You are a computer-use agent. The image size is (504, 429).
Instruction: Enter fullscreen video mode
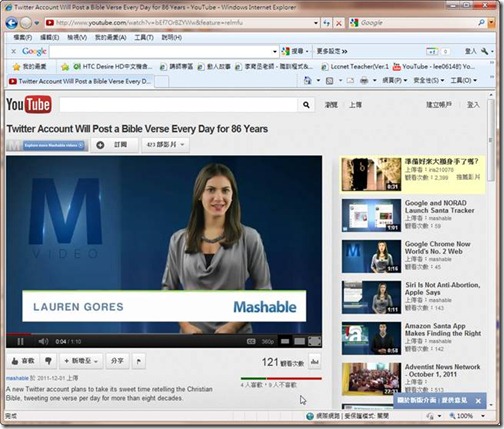coord(315,341)
